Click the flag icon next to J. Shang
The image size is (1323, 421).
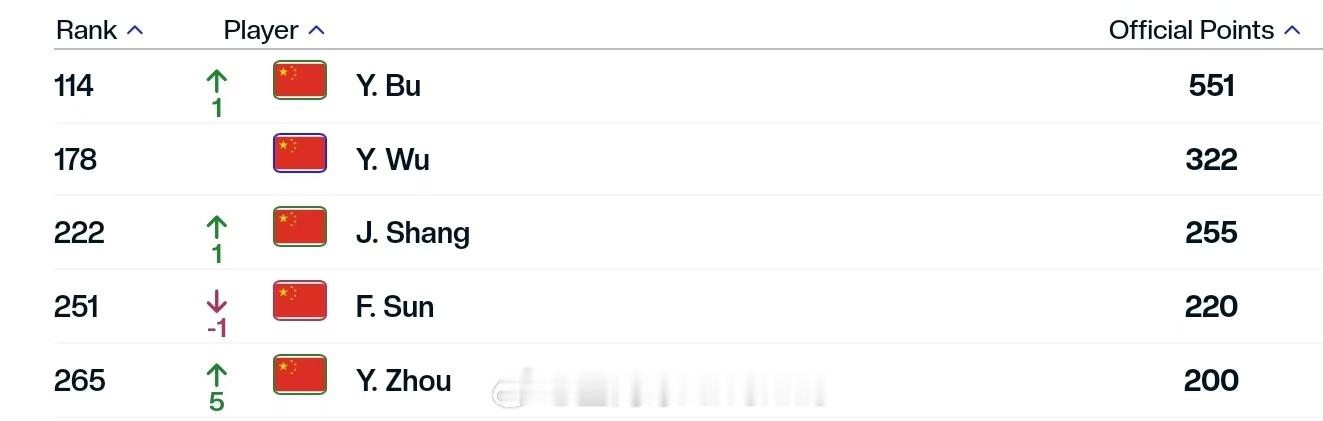coord(300,227)
